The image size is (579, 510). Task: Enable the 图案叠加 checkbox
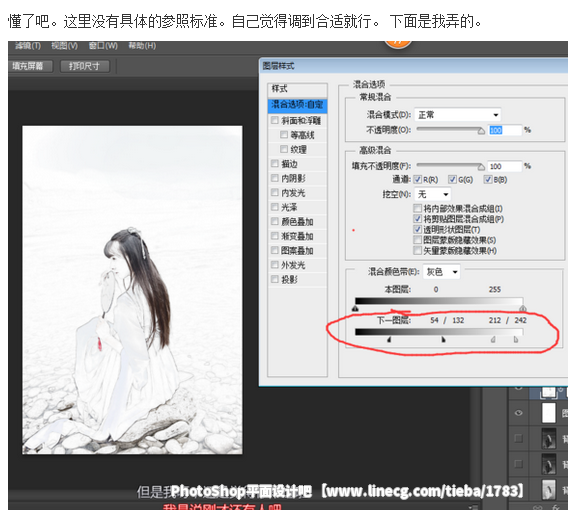click(x=274, y=250)
